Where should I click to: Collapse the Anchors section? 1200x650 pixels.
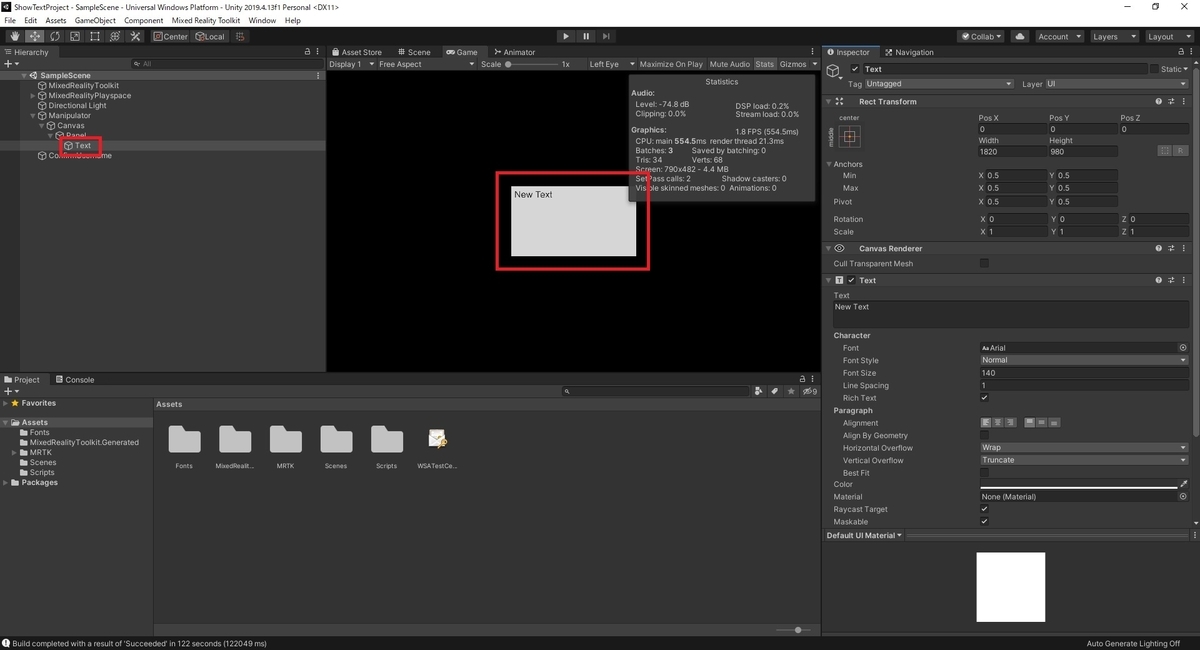(x=829, y=164)
